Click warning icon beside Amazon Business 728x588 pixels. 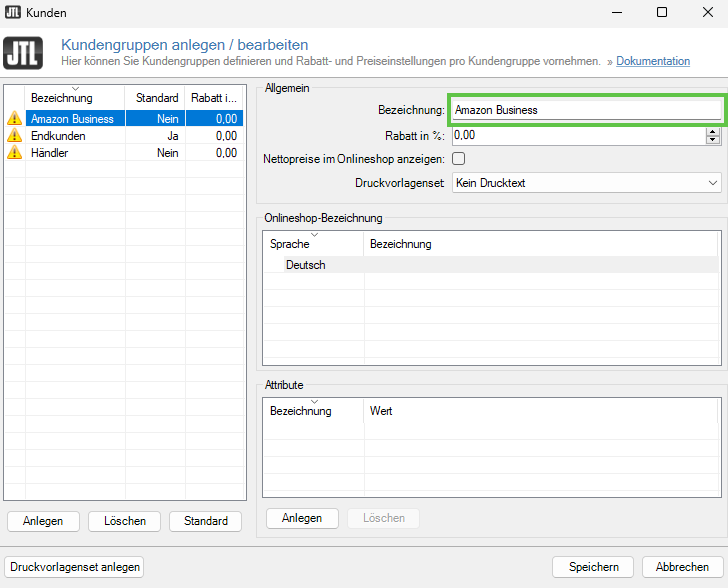pos(14,119)
